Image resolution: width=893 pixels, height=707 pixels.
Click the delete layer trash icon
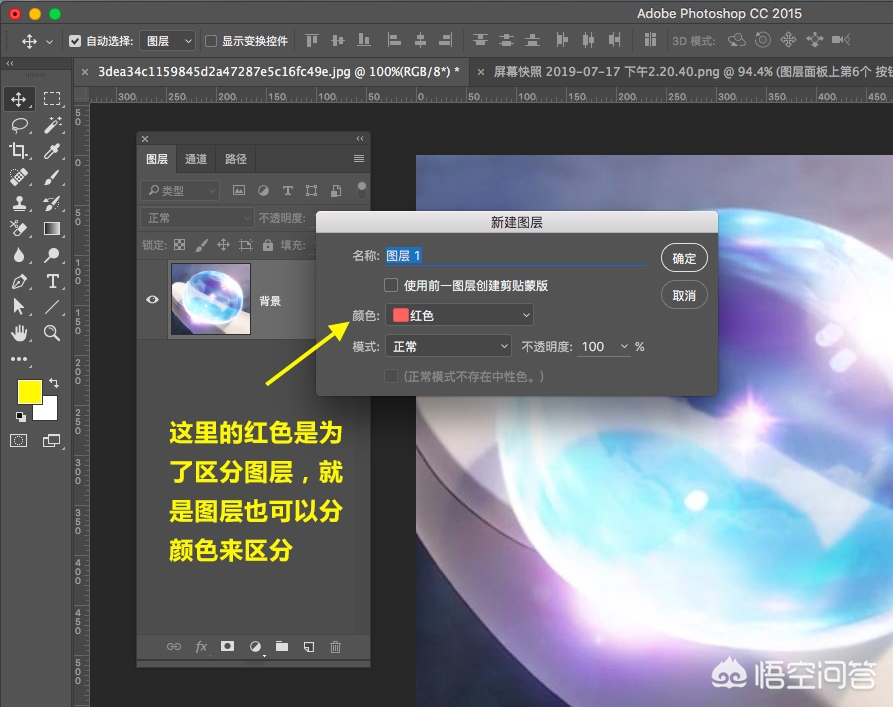335,646
